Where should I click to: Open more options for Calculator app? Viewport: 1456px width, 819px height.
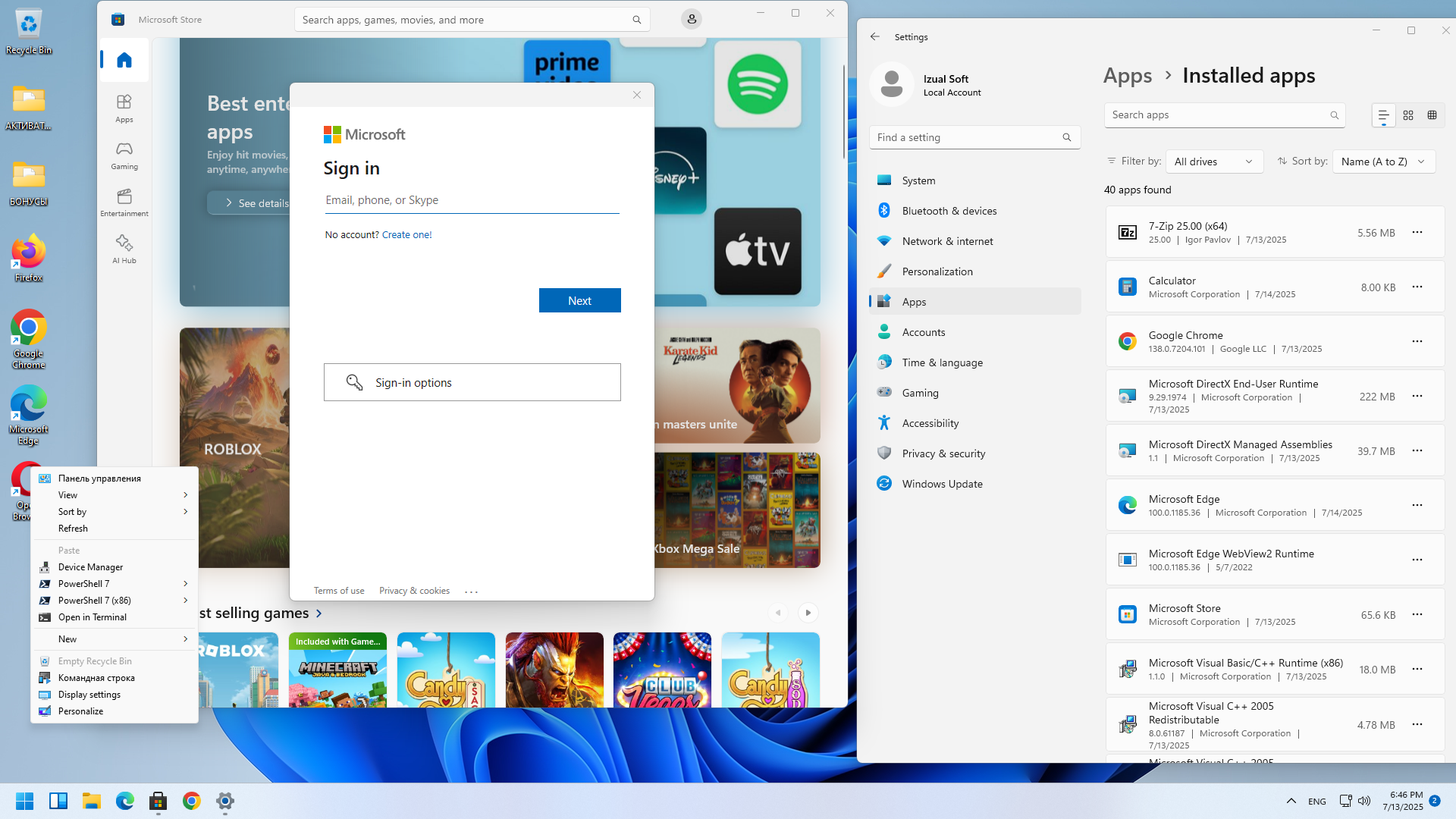[x=1417, y=287]
